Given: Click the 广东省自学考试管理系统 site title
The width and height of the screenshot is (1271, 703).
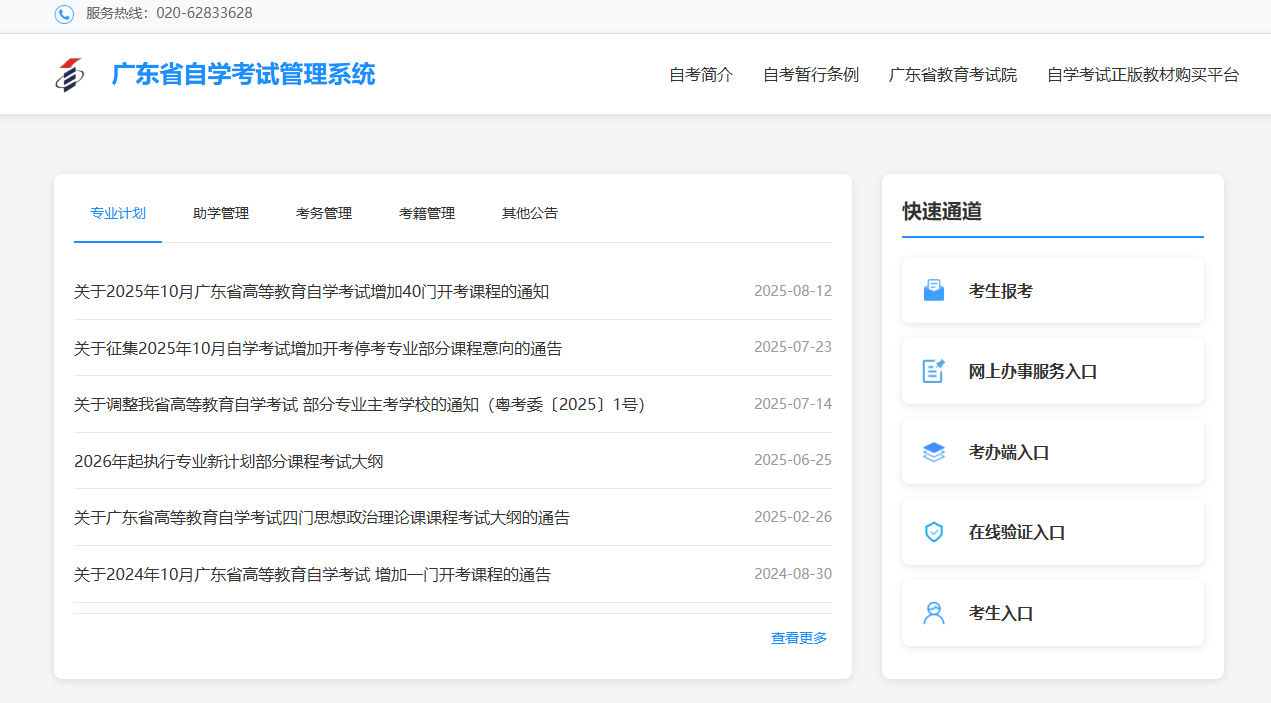Looking at the screenshot, I should (243, 75).
